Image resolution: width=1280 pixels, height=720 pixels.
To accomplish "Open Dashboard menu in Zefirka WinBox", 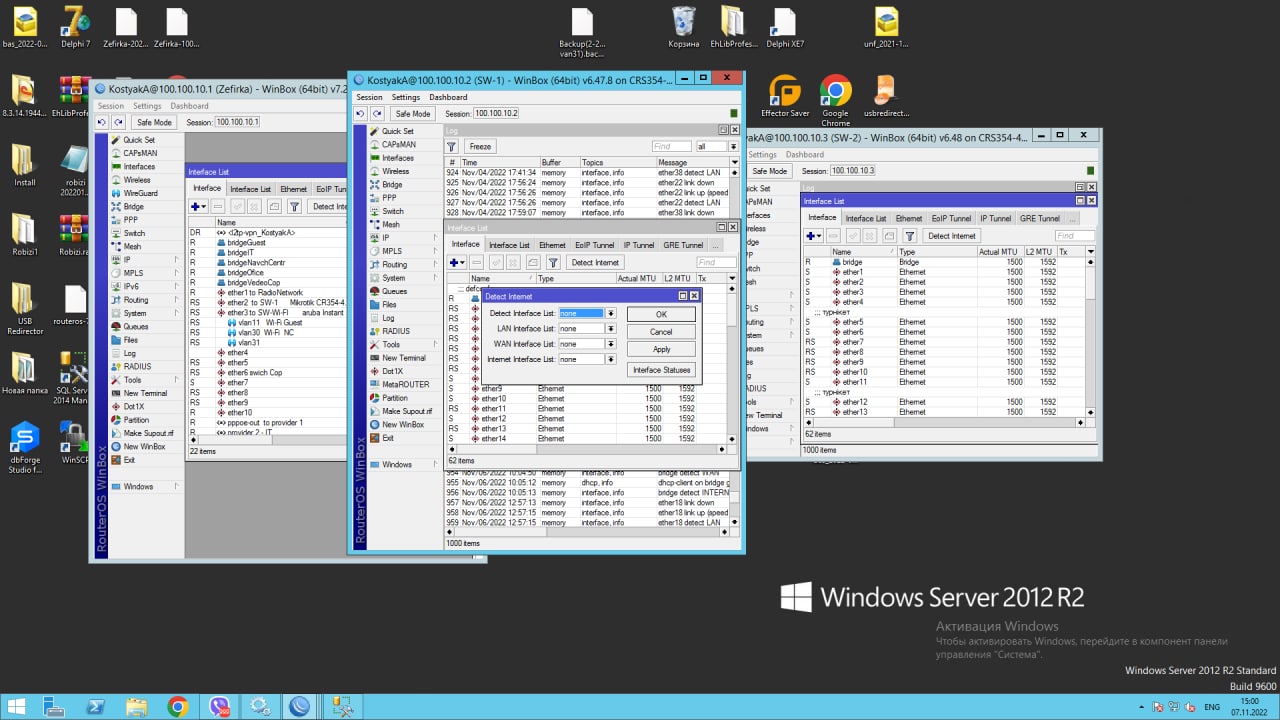I will (x=189, y=106).
